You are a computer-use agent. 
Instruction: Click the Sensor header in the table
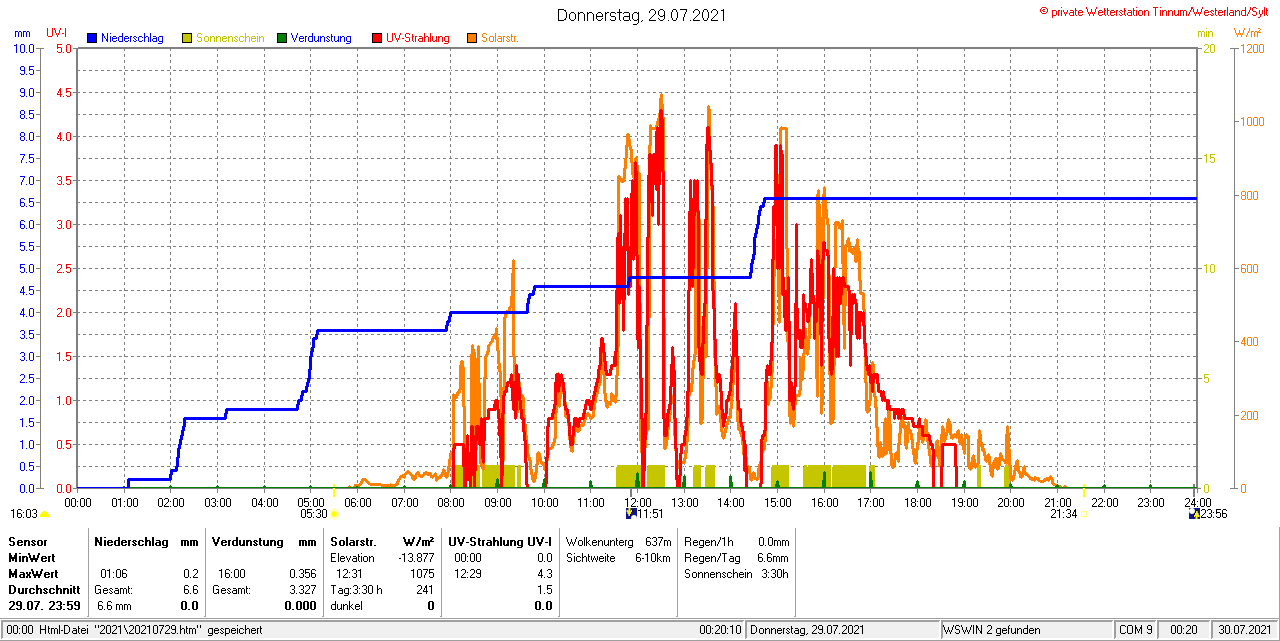(27, 541)
